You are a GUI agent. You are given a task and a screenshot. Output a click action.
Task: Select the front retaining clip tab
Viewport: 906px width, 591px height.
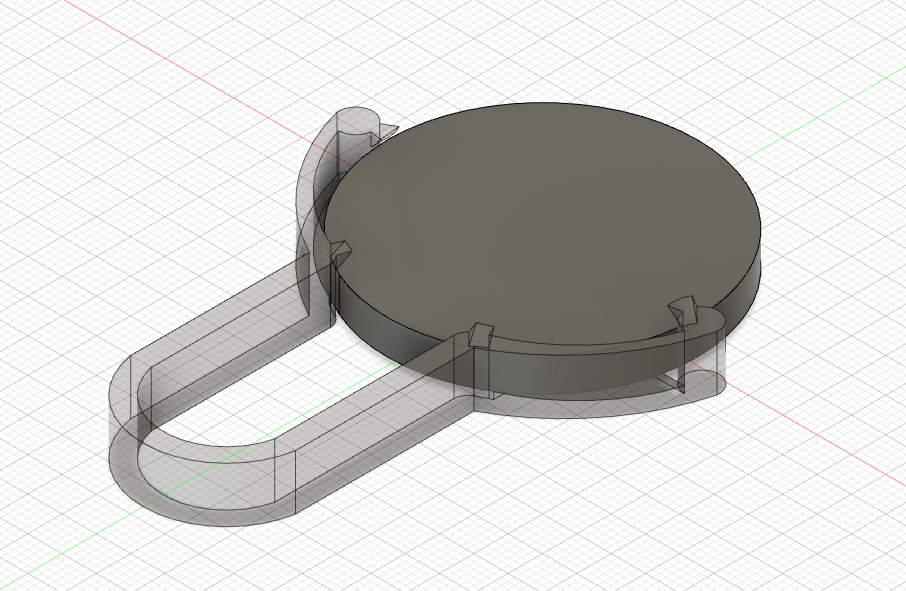[478, 332]
